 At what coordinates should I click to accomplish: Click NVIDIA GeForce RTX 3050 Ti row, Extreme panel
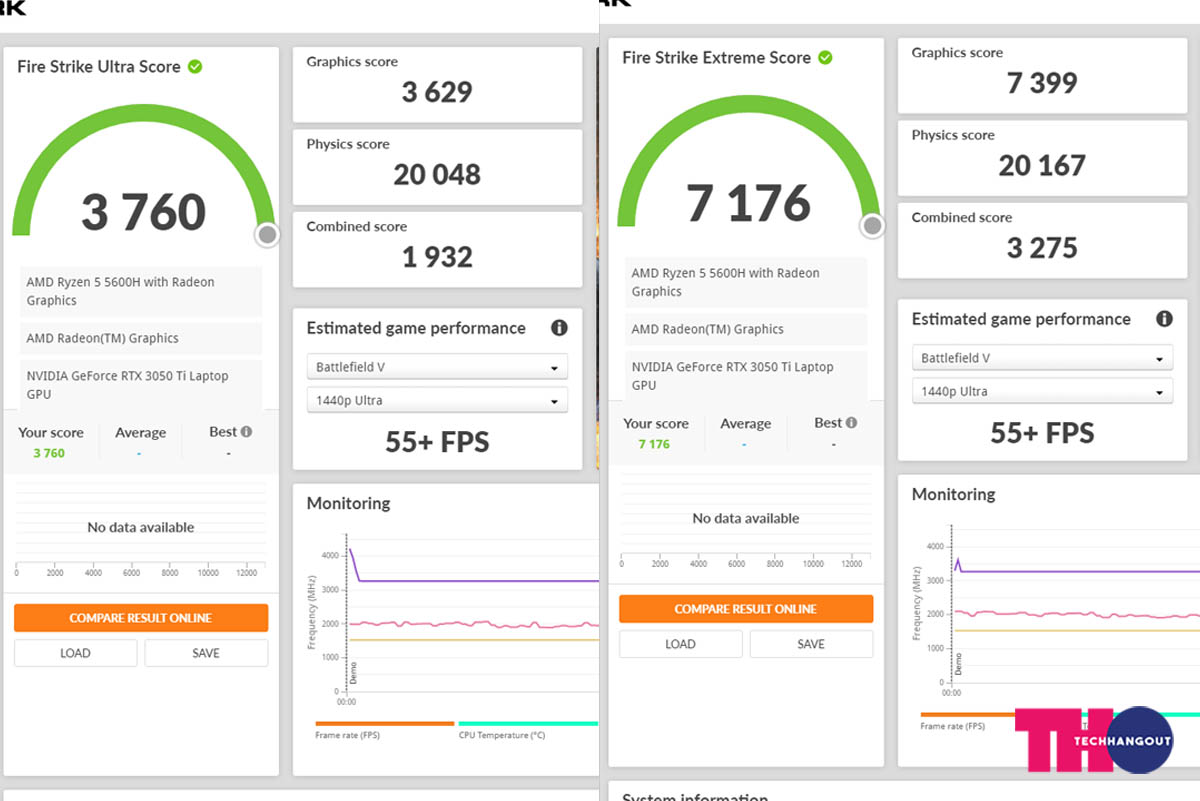[746, 376]
